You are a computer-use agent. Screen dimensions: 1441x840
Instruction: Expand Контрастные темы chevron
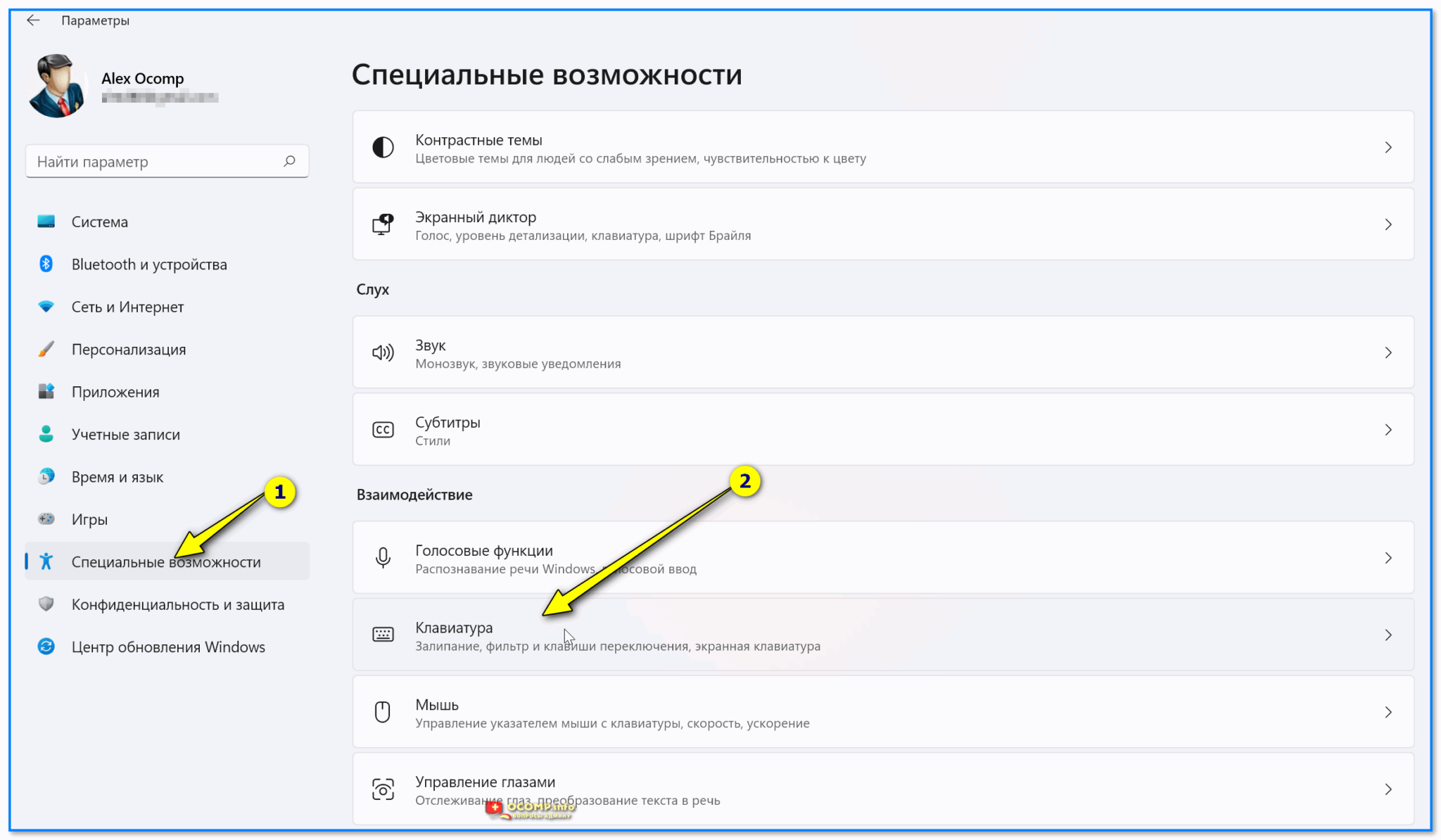coord(1388,147)
